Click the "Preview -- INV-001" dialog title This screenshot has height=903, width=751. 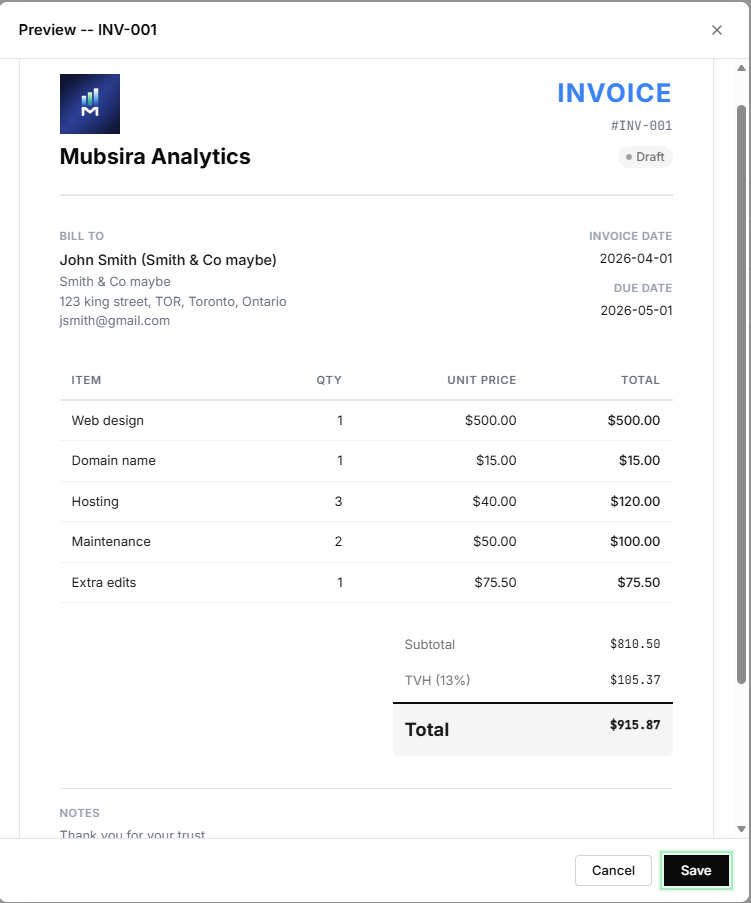[x=88, y=30]
